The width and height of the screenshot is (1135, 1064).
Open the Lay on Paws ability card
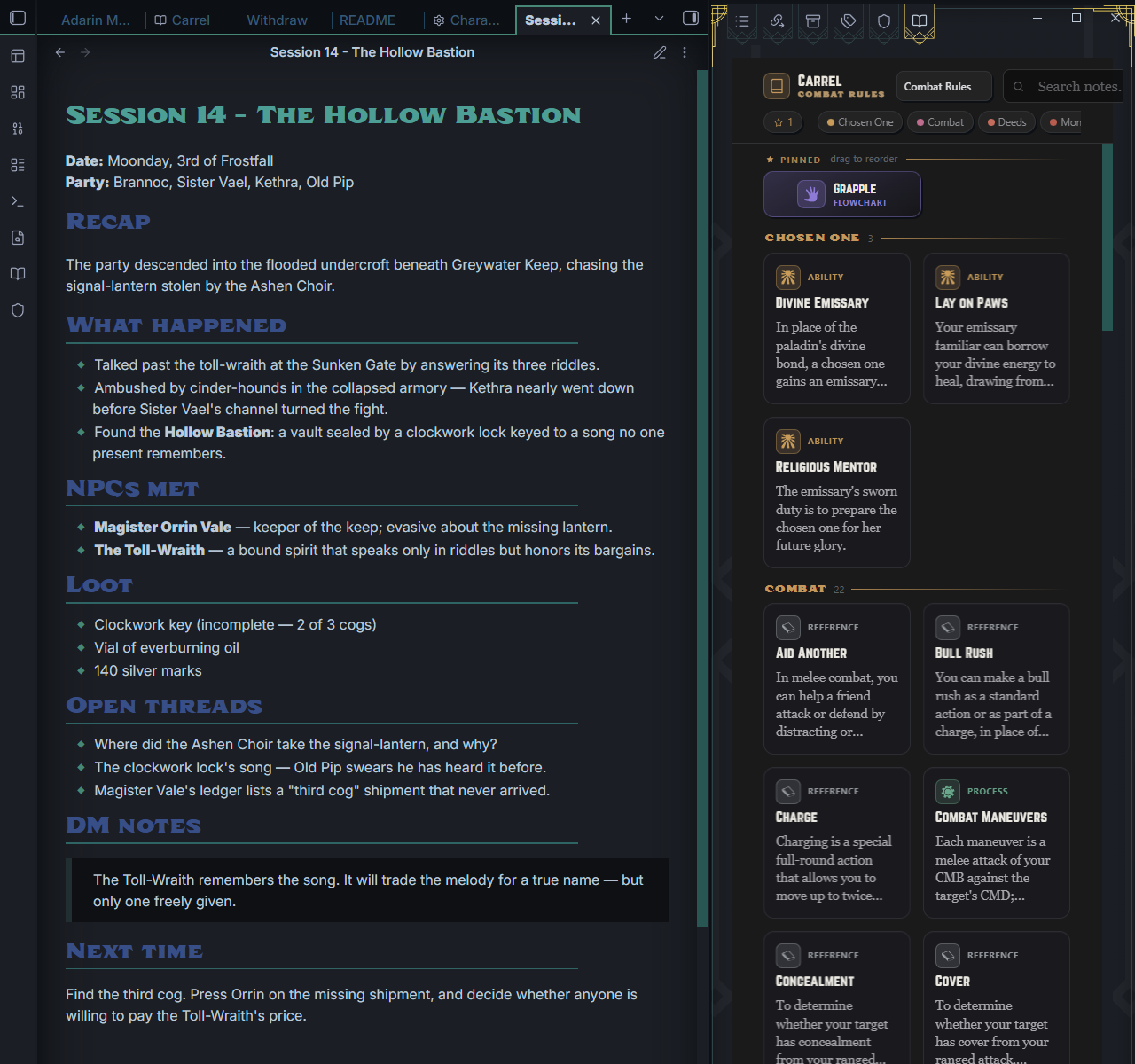[x=997, y=329]
